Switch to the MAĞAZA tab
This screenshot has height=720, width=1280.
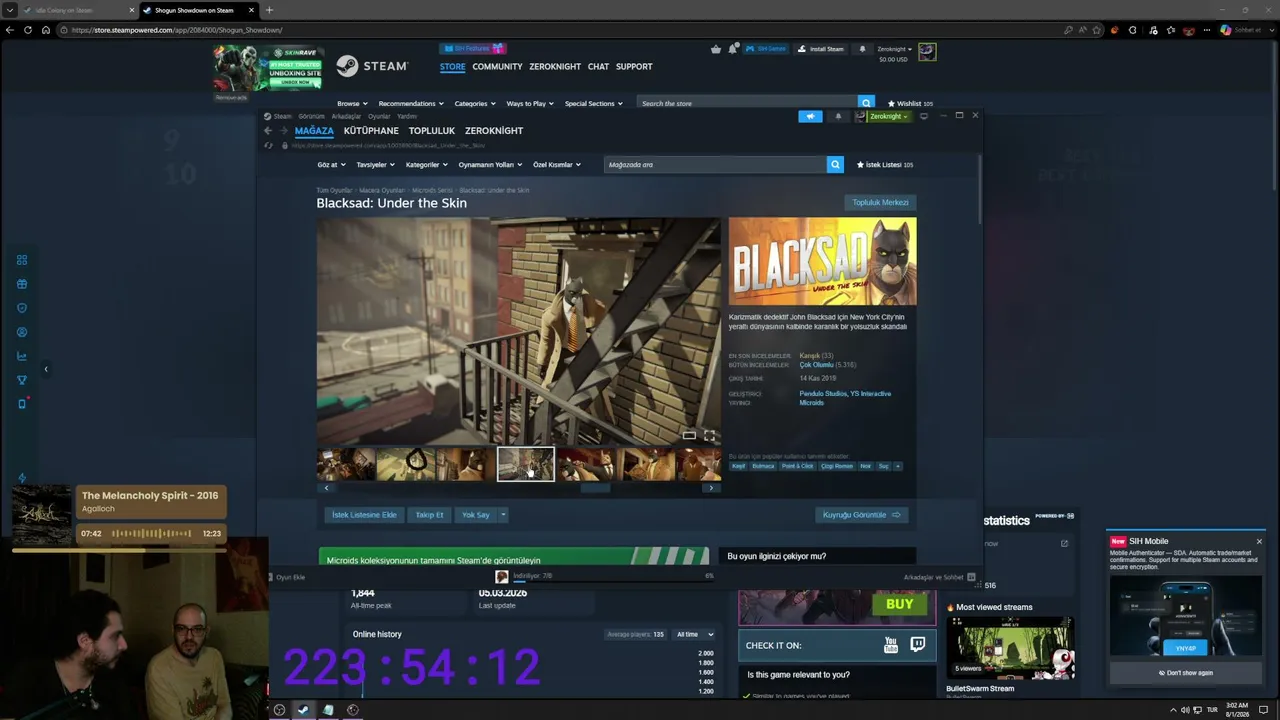[x=314, y=131]
